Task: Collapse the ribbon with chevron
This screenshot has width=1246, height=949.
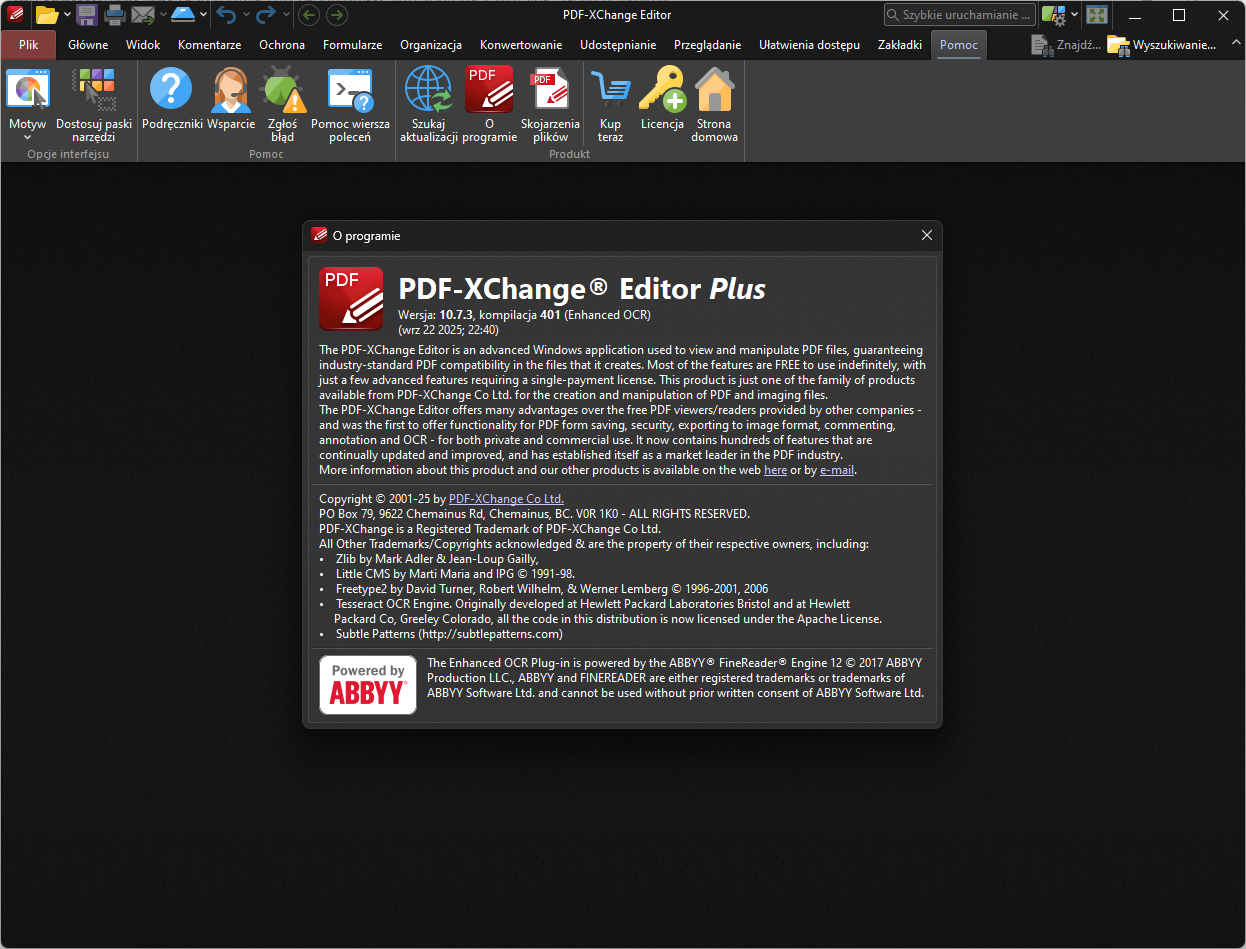Action: 1234,44
